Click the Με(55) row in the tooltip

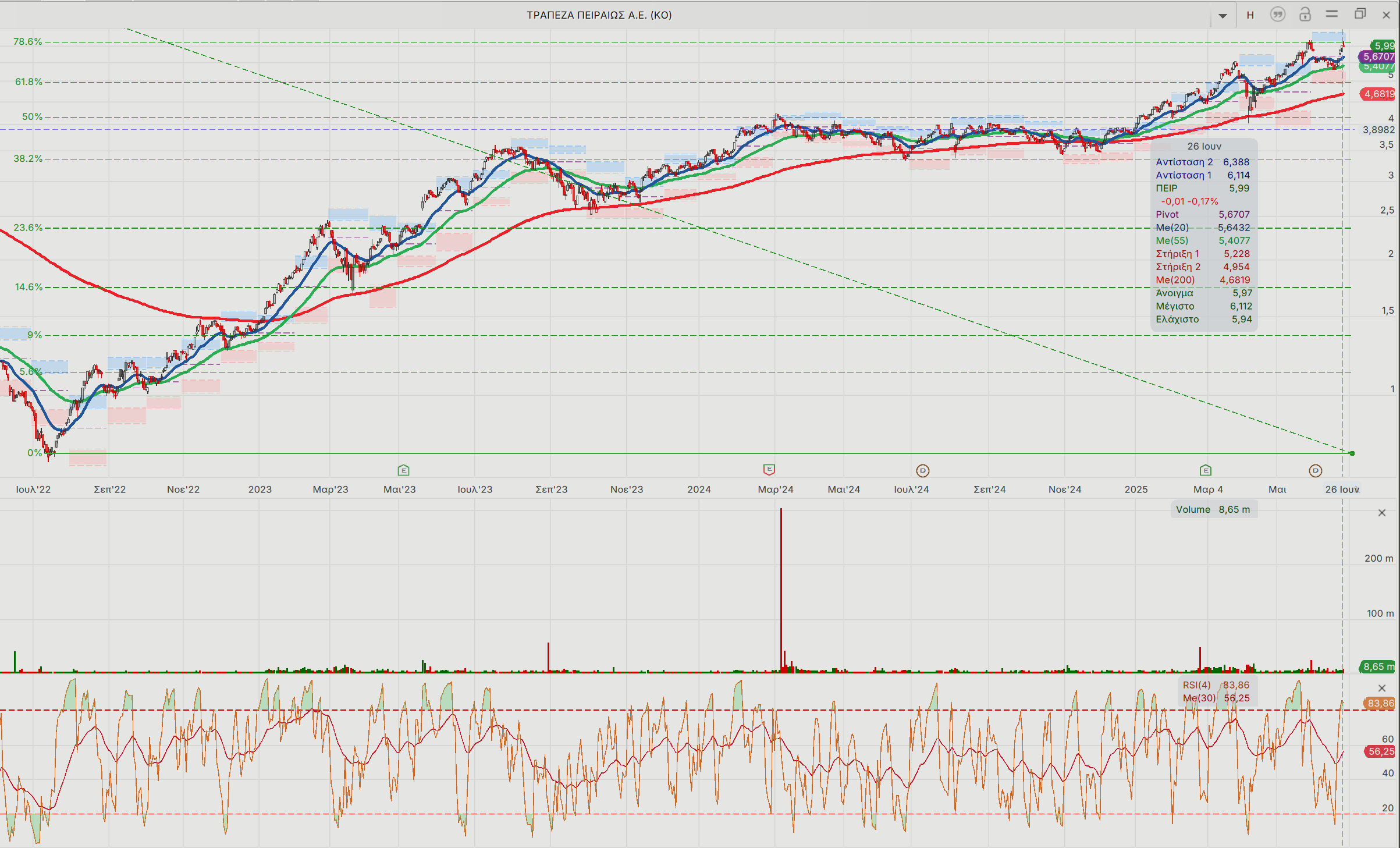tap(1203, 240)
